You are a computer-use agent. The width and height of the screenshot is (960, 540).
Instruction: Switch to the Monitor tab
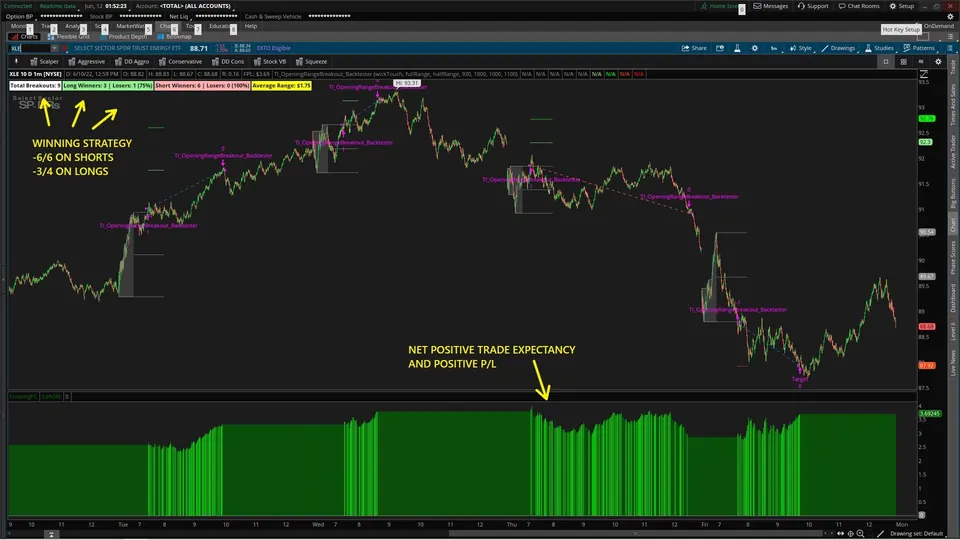18,26
